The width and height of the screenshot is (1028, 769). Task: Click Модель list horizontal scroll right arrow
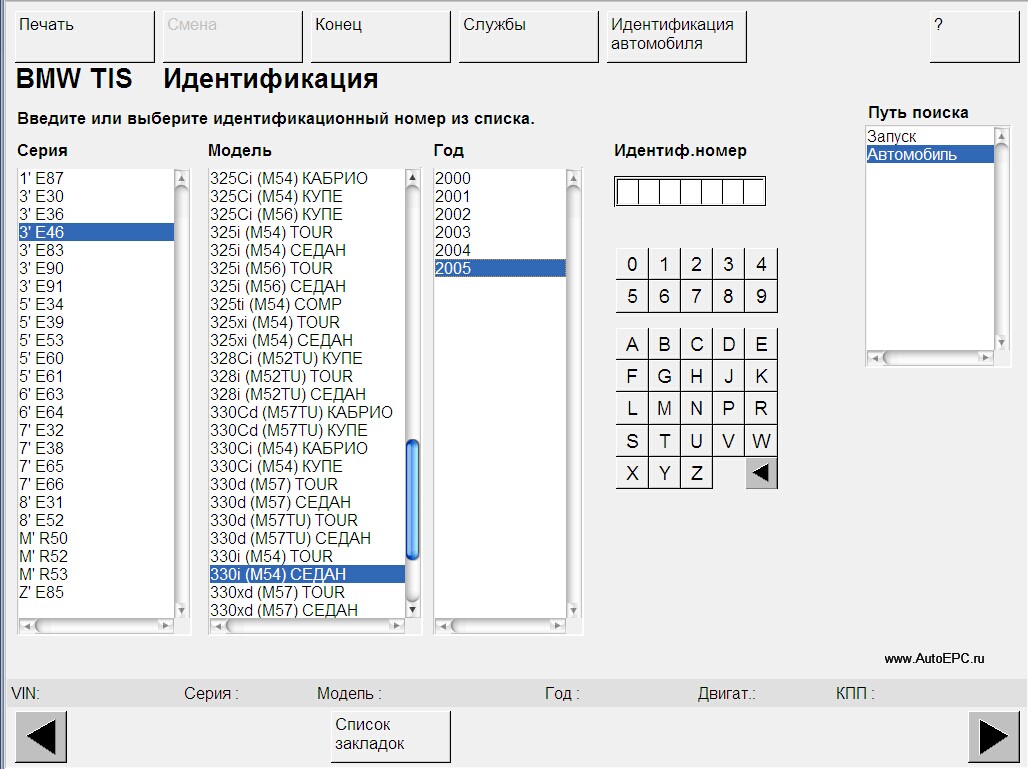coord(395,626)
